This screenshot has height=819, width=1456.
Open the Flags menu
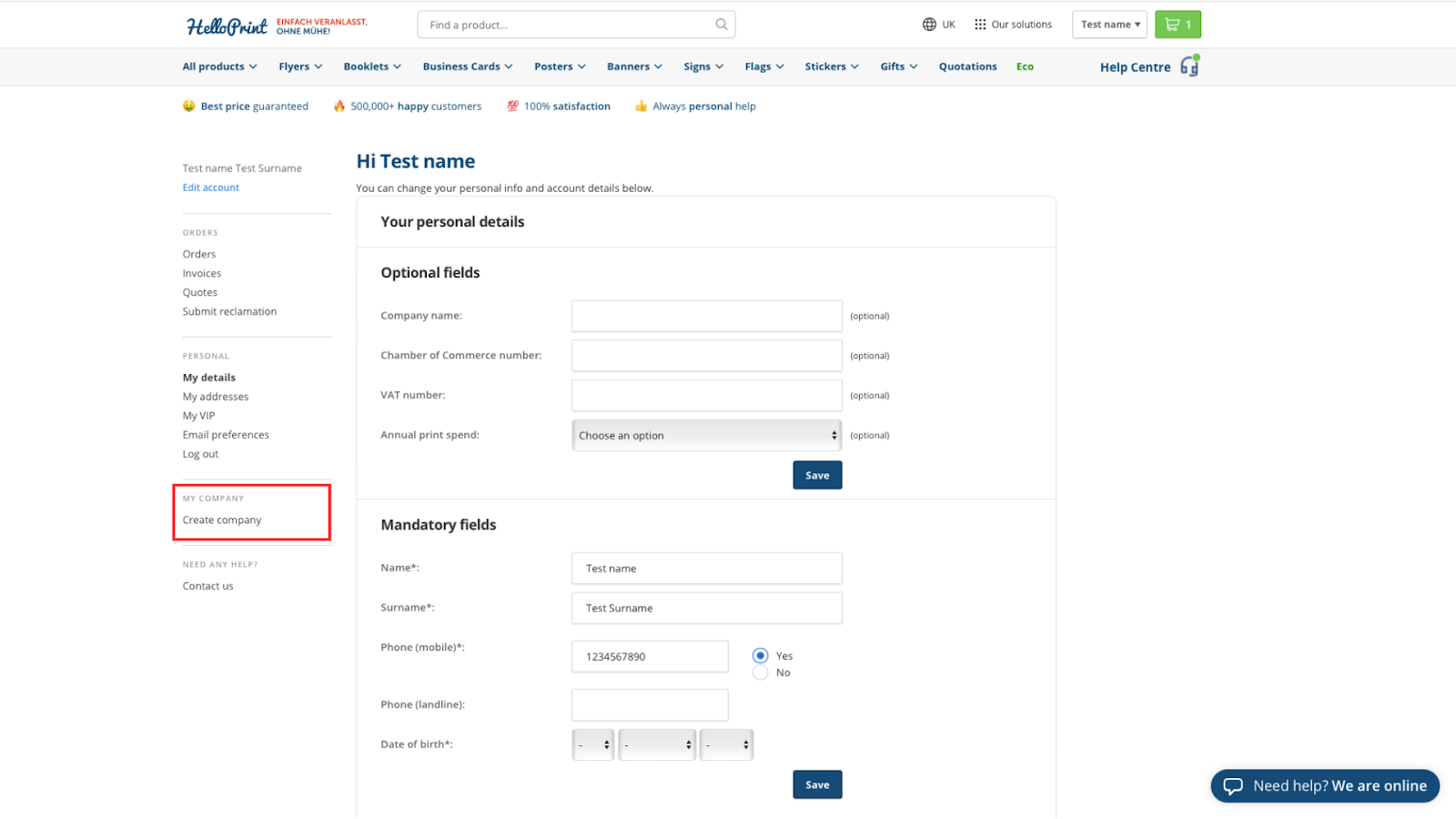coord(764,66)
